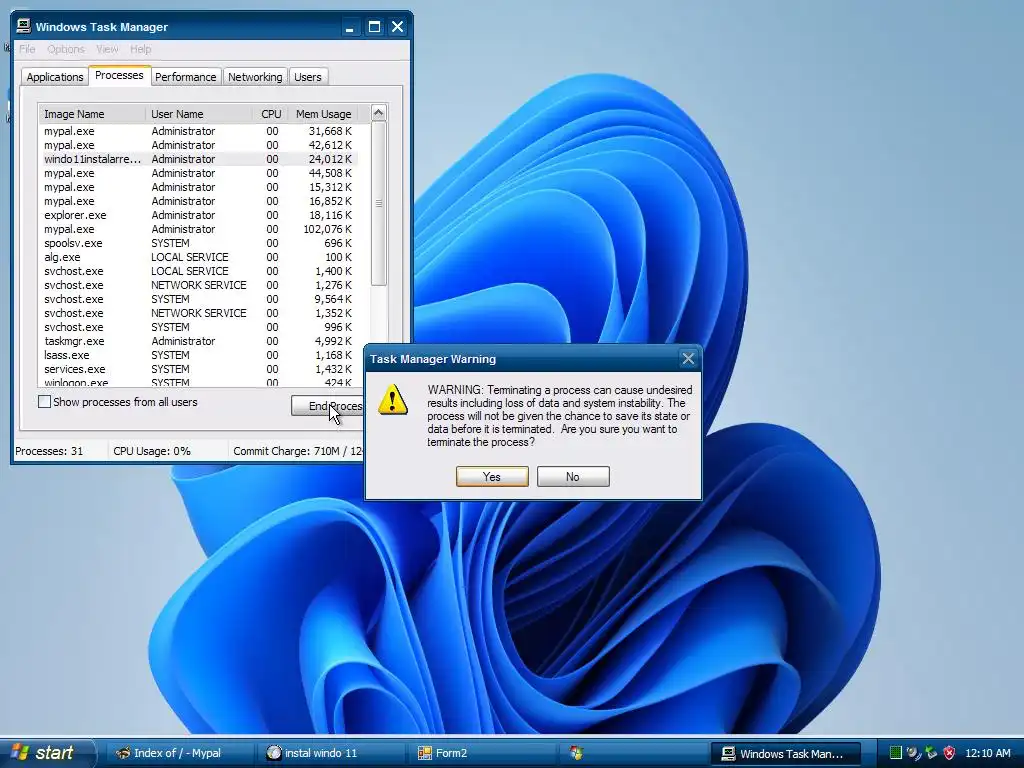1024x768 pixels.
Task: Open the Users tab
Action: coord(308,77)
